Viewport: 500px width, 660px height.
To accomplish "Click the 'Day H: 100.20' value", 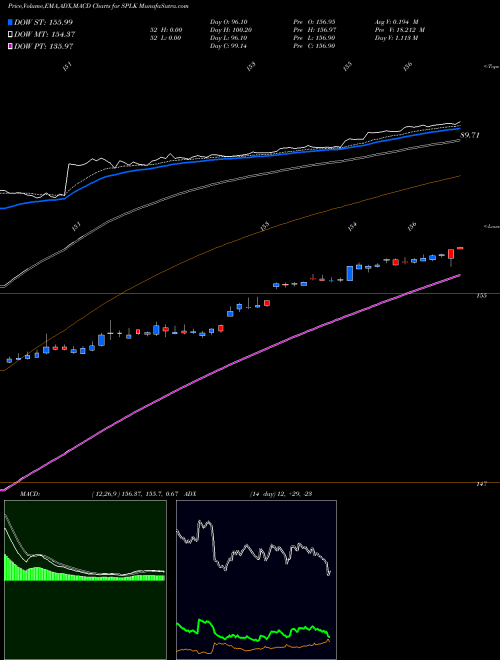I will 231,30.
